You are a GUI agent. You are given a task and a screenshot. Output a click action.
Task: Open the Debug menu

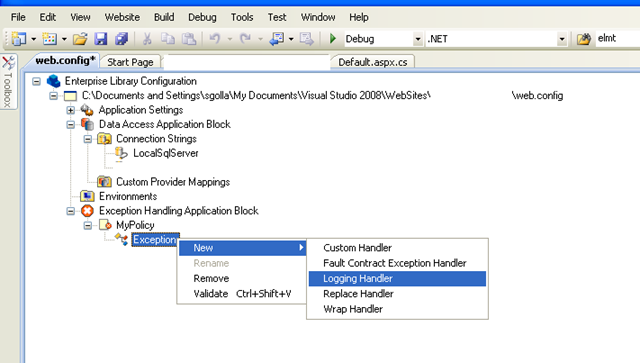(x=202, y=17)
